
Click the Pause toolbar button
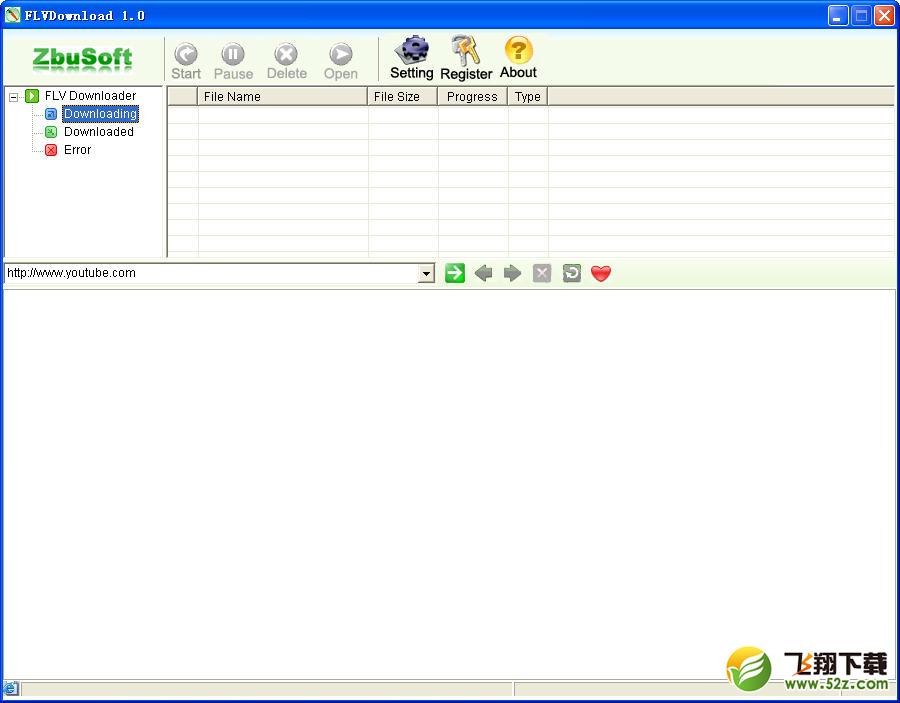tap(233, 61)
